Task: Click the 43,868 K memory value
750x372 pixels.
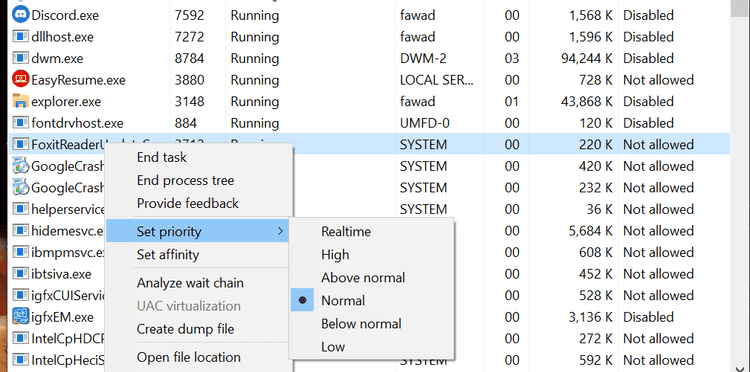Action: click(x=587, y=101)
